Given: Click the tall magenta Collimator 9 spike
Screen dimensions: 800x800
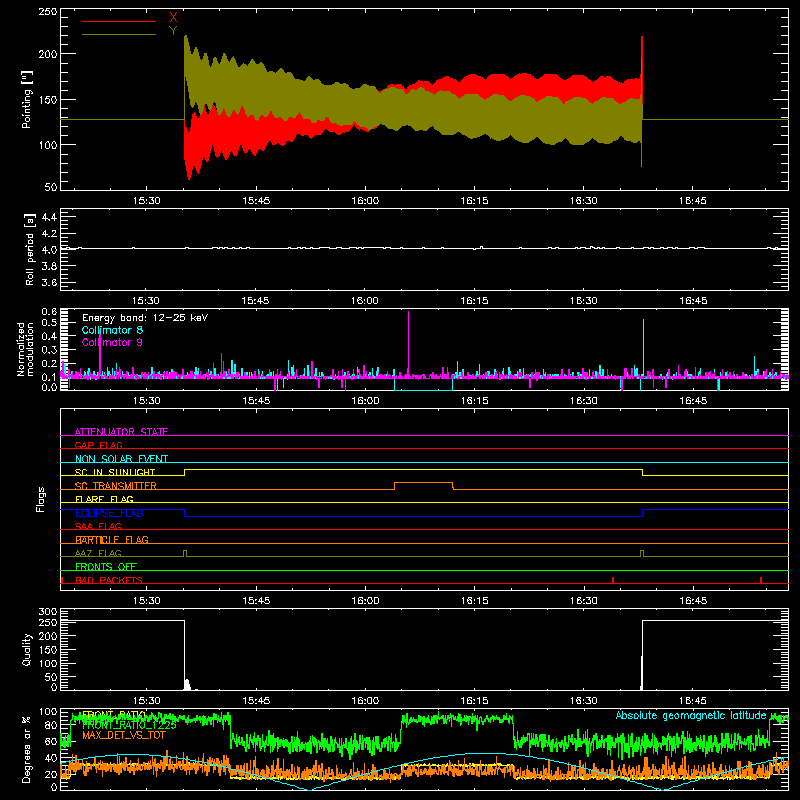Looking at the screenshot, I should coord(408,342).
